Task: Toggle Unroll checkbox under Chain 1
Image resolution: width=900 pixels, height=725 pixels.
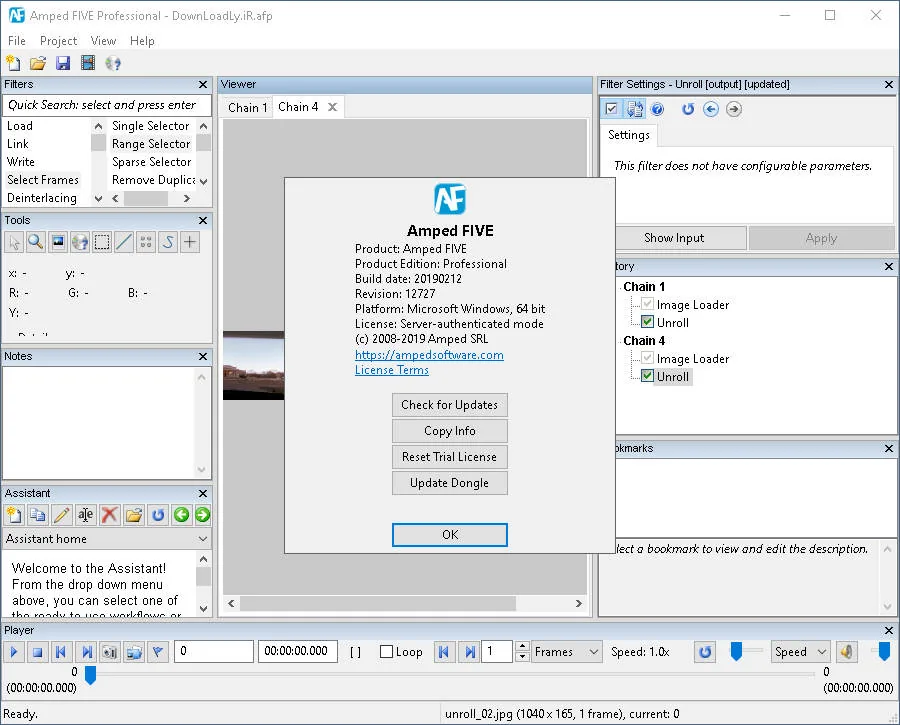Action: coord(647,322)
